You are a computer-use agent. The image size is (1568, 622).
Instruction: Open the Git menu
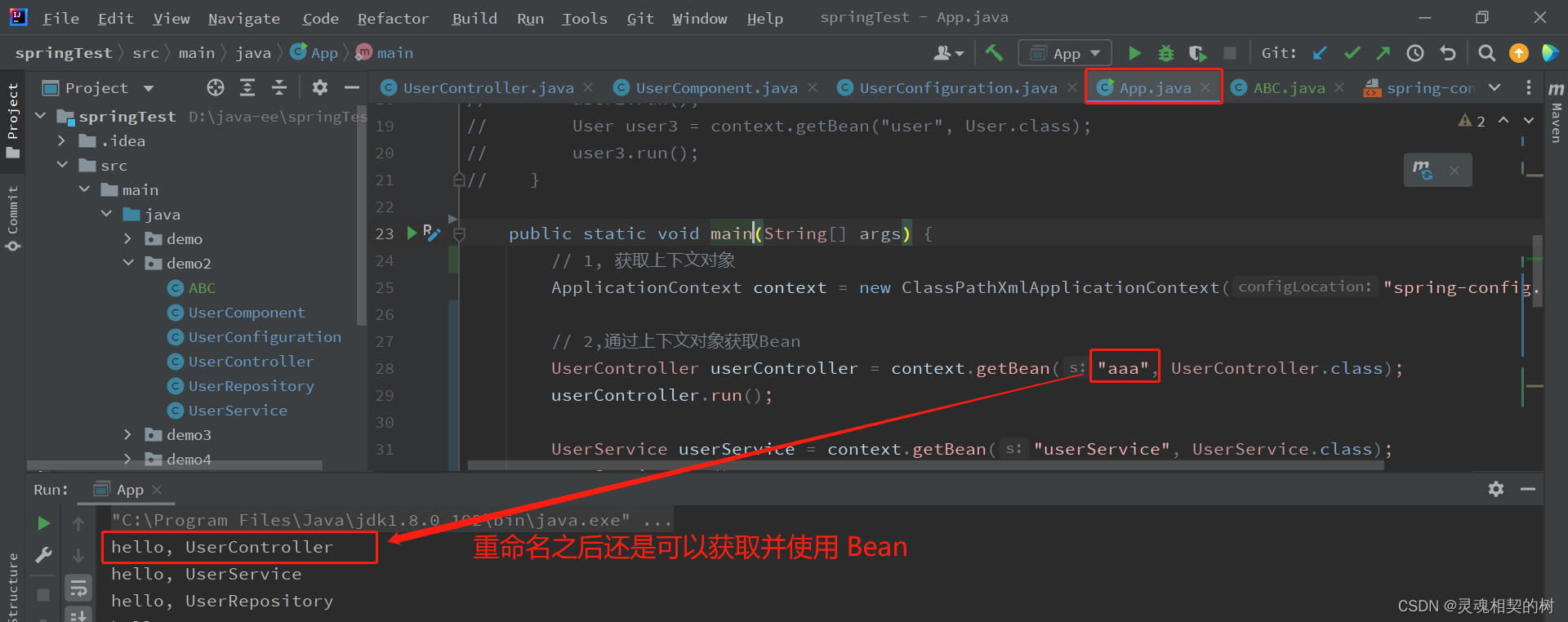(640, 18)
